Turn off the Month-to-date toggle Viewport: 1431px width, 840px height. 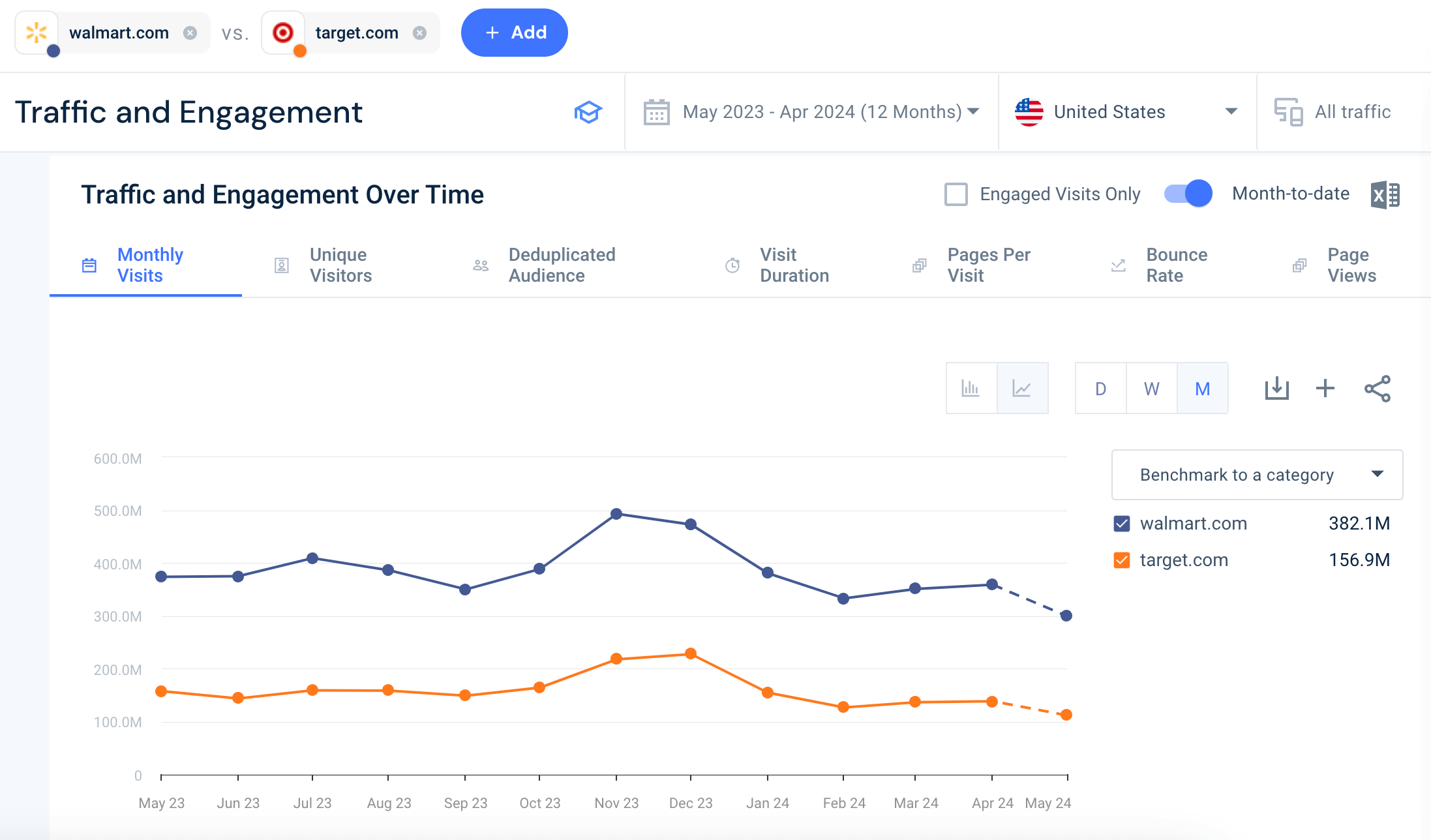coord(1188,194)
